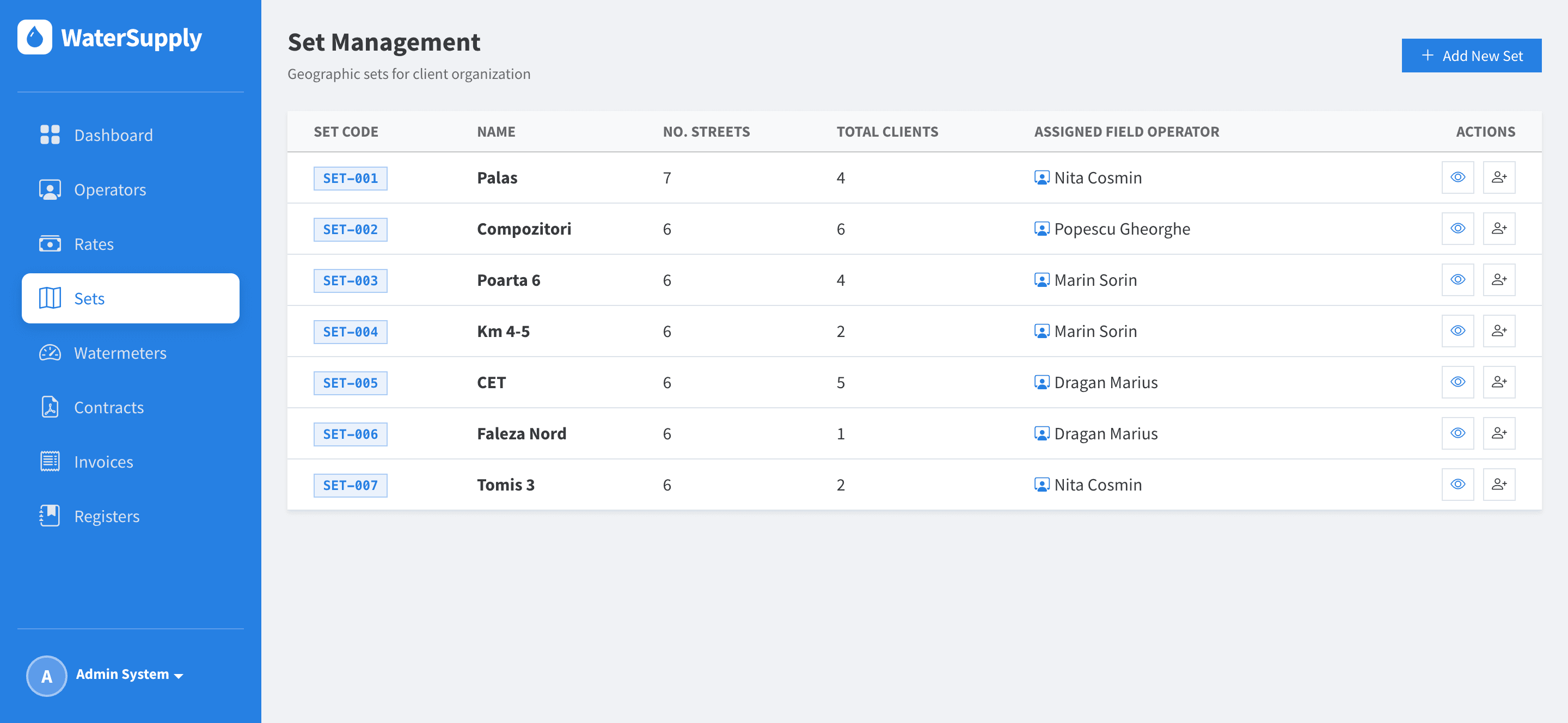This screenshot has width=1568, height=723.
Task: Assign operator to set Tomis 3
Action: [x=1499, y=484]
